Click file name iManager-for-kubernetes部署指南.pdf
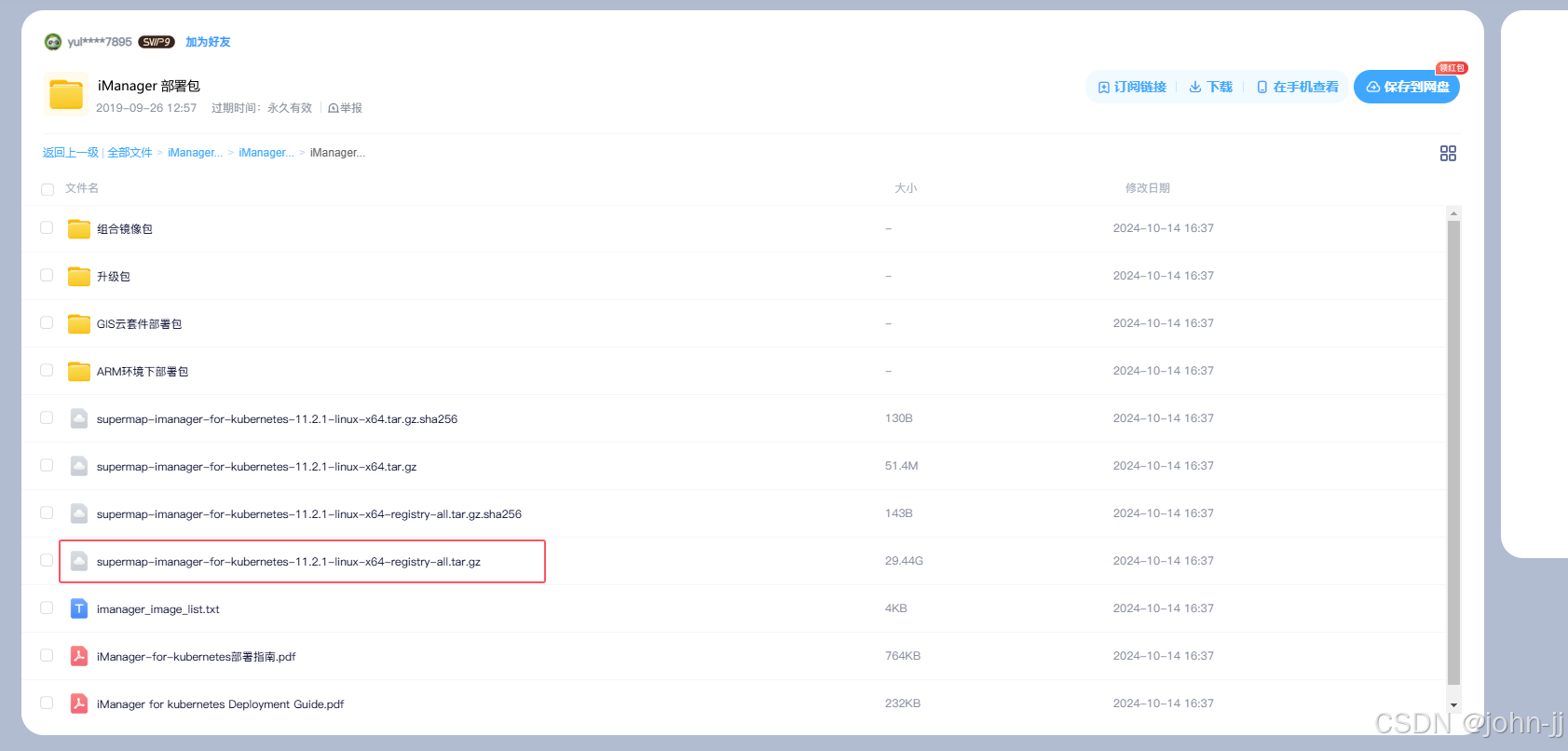The width and height of the screenshot is (1568, 751). pyautogui.click(x=197, y=657)
